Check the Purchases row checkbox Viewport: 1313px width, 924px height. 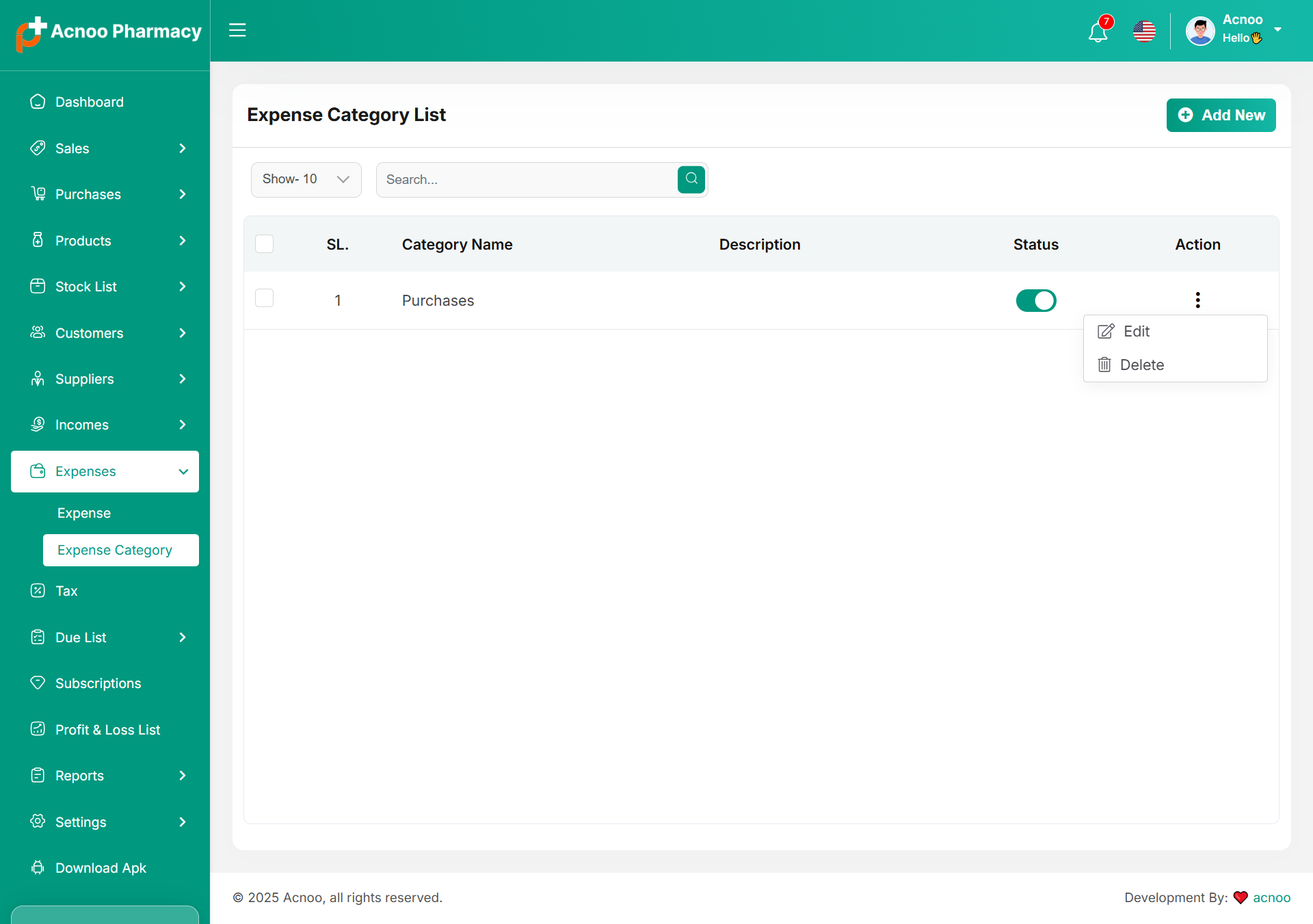point(264,298)
